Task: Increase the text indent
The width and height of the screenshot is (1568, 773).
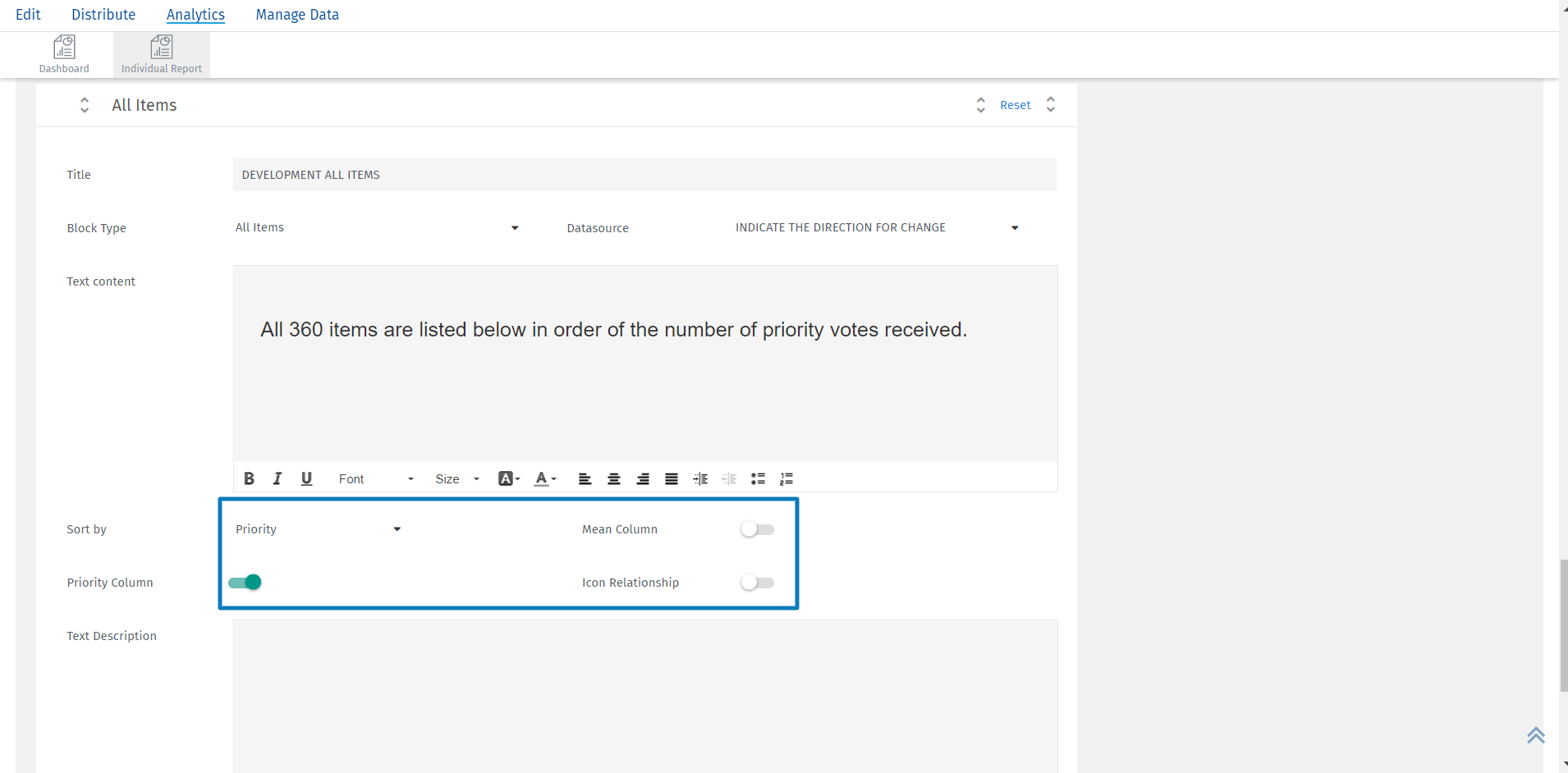Action: [699, 478]
